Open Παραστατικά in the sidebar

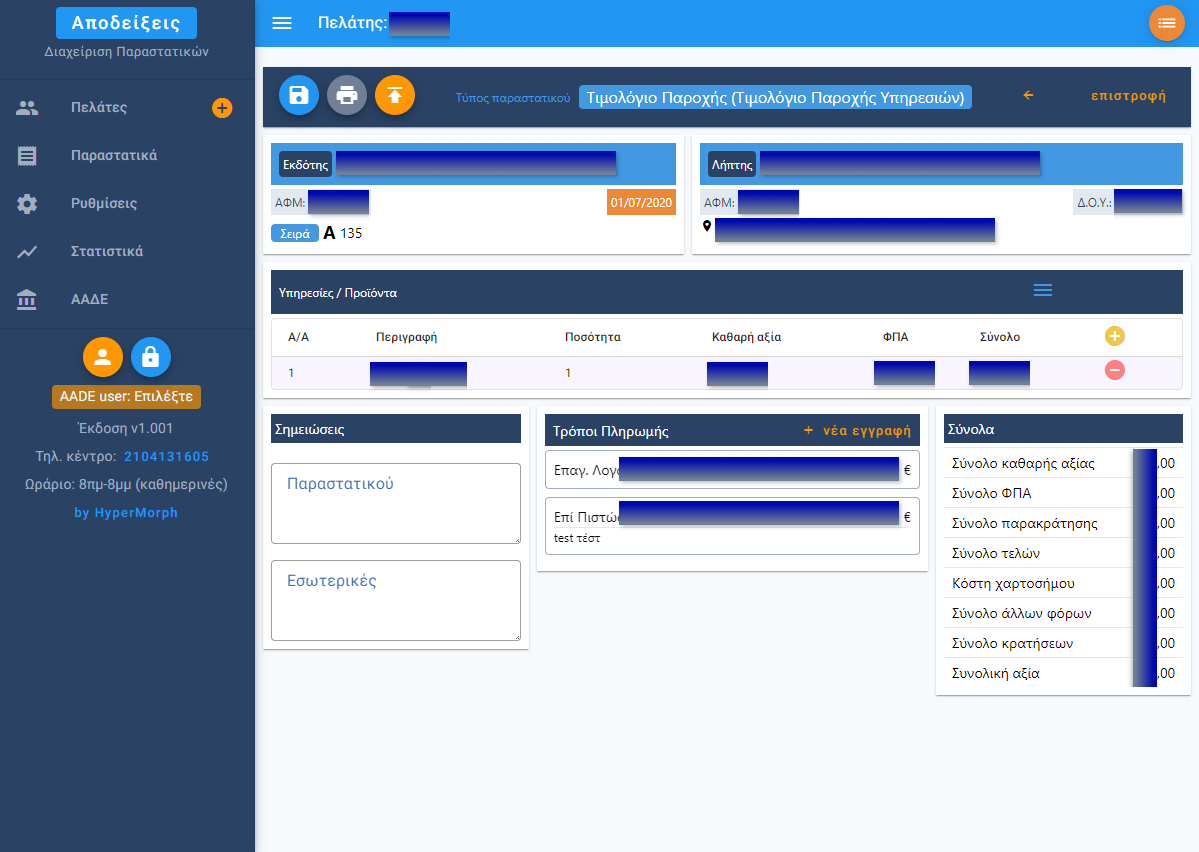[113, 155]
